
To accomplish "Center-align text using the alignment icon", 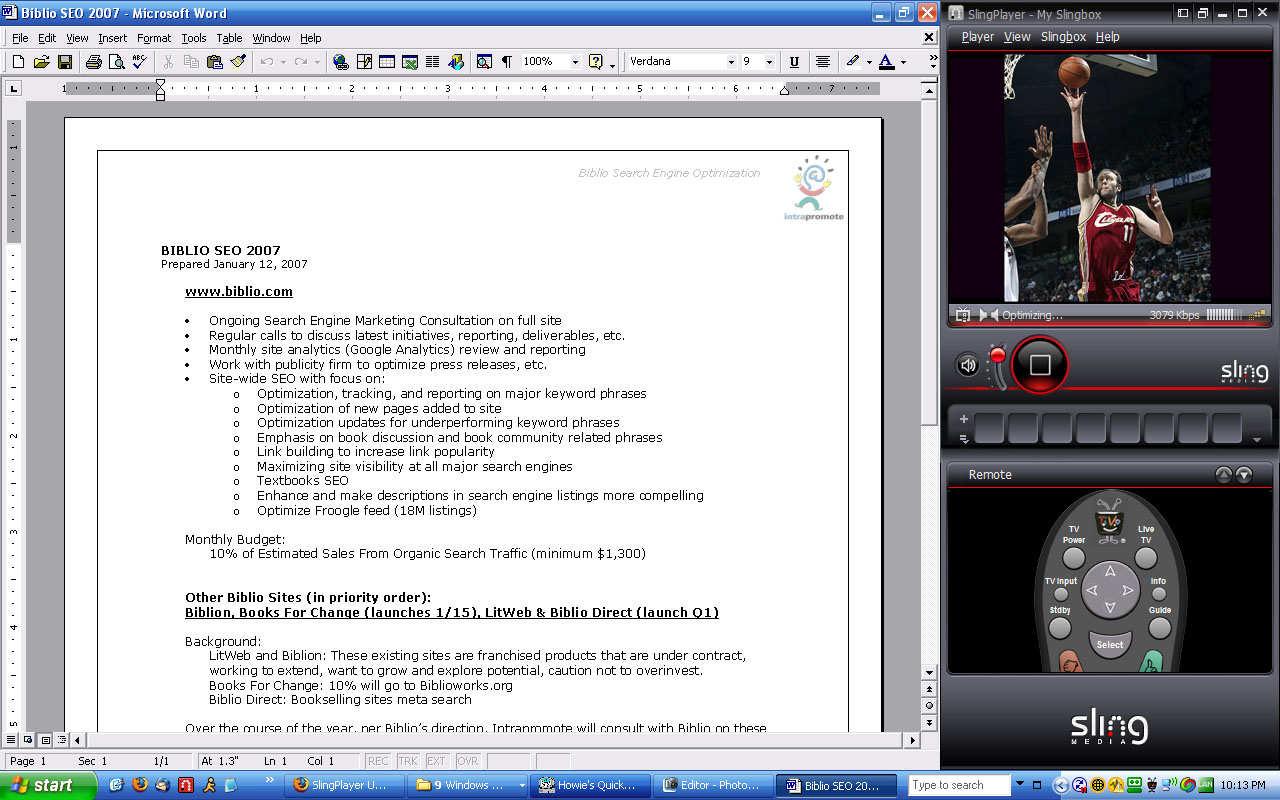I will point(822,62).
